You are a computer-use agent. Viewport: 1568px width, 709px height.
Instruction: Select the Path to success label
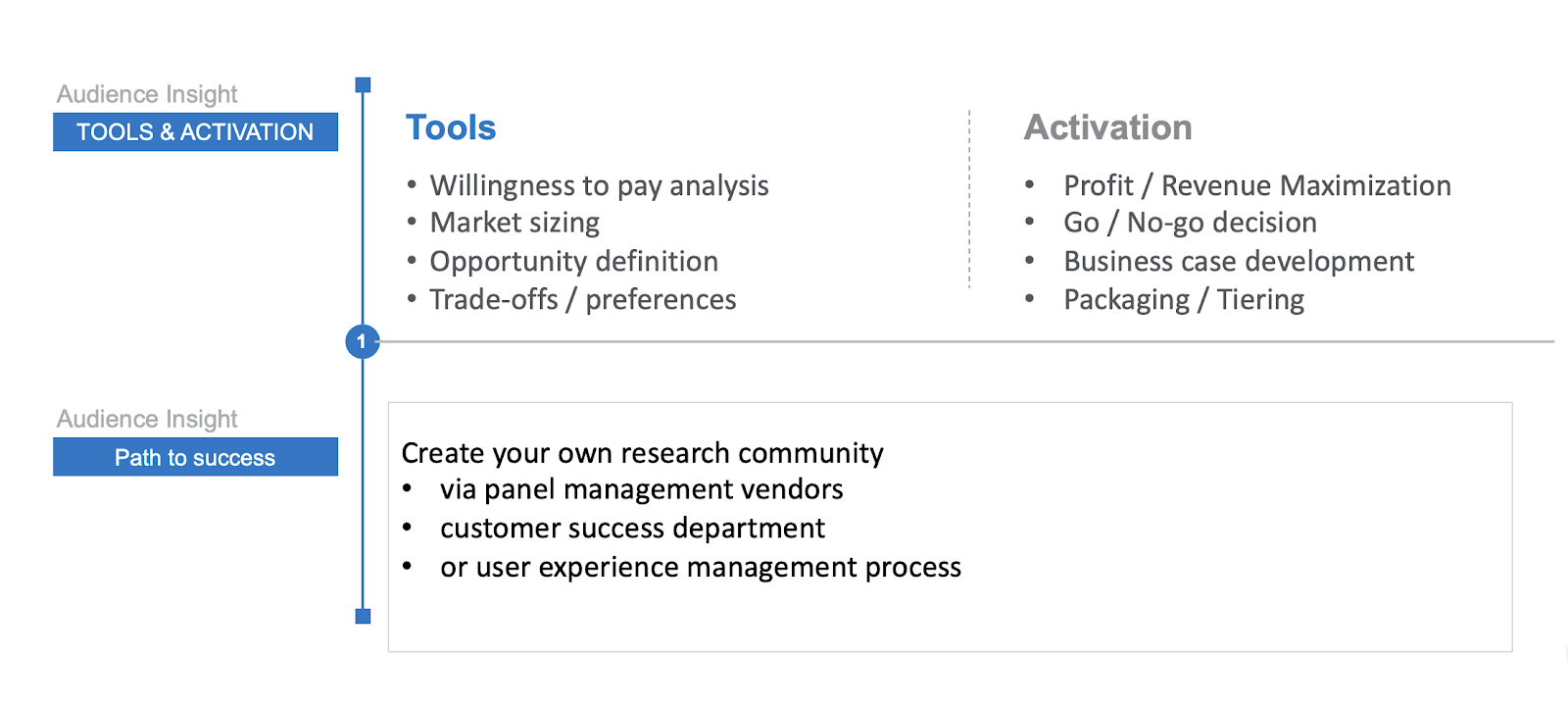[x=195, y=457]
